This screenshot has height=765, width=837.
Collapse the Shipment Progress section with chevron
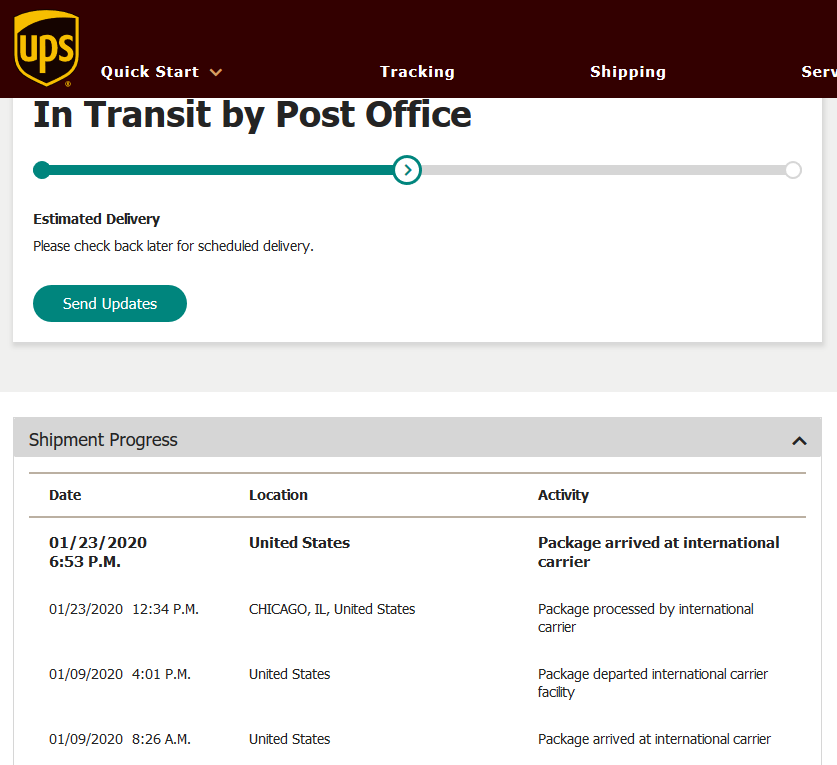[x=799, y=440]
